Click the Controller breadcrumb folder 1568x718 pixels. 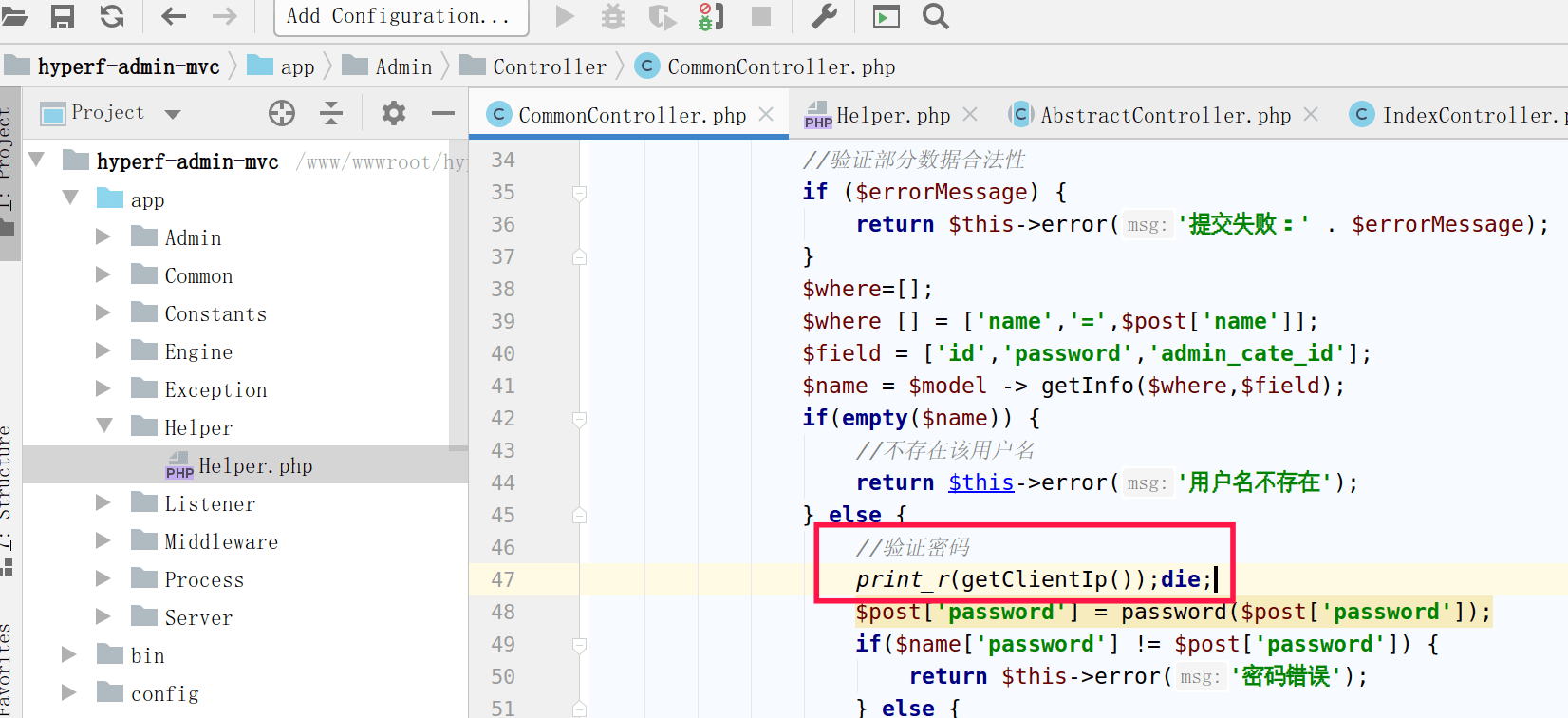pos(533,66)
